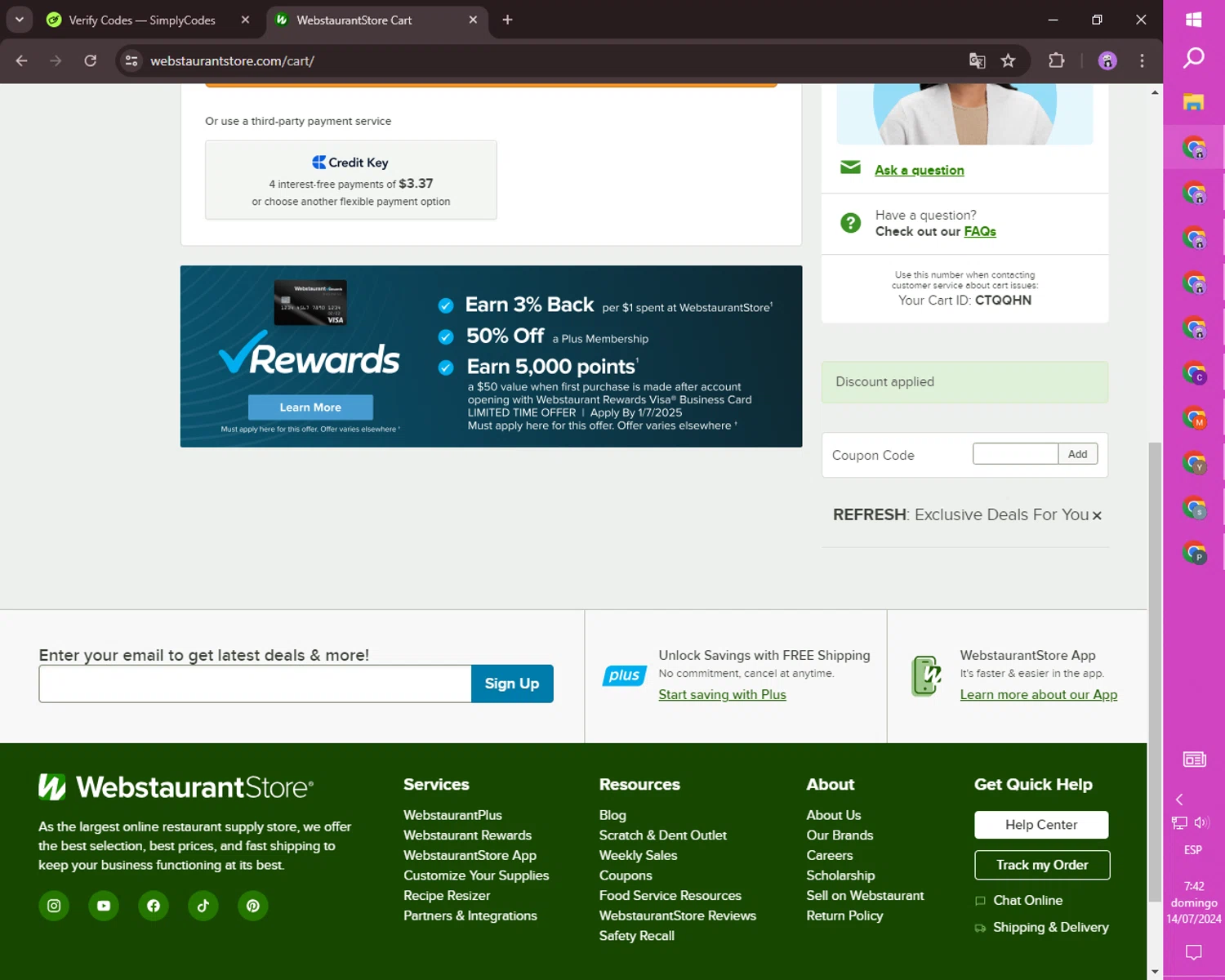Open the tab search dropdown arrow

[19, 20]
